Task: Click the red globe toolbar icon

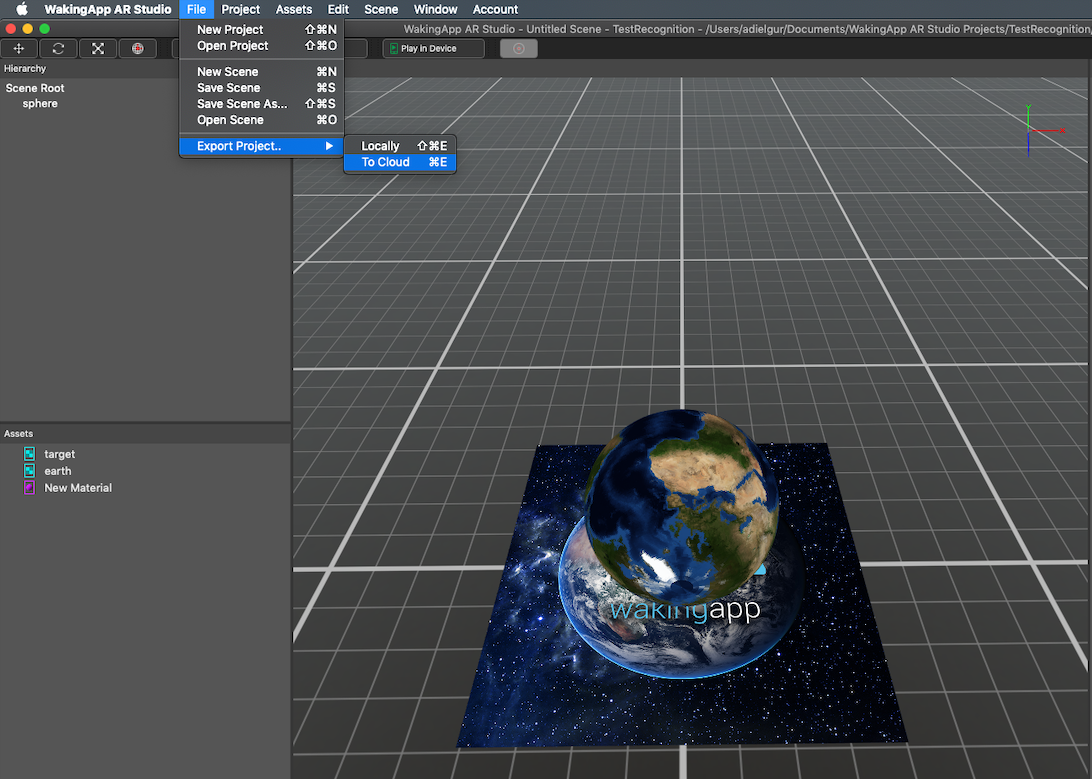Action: click(x=137, y=48)
